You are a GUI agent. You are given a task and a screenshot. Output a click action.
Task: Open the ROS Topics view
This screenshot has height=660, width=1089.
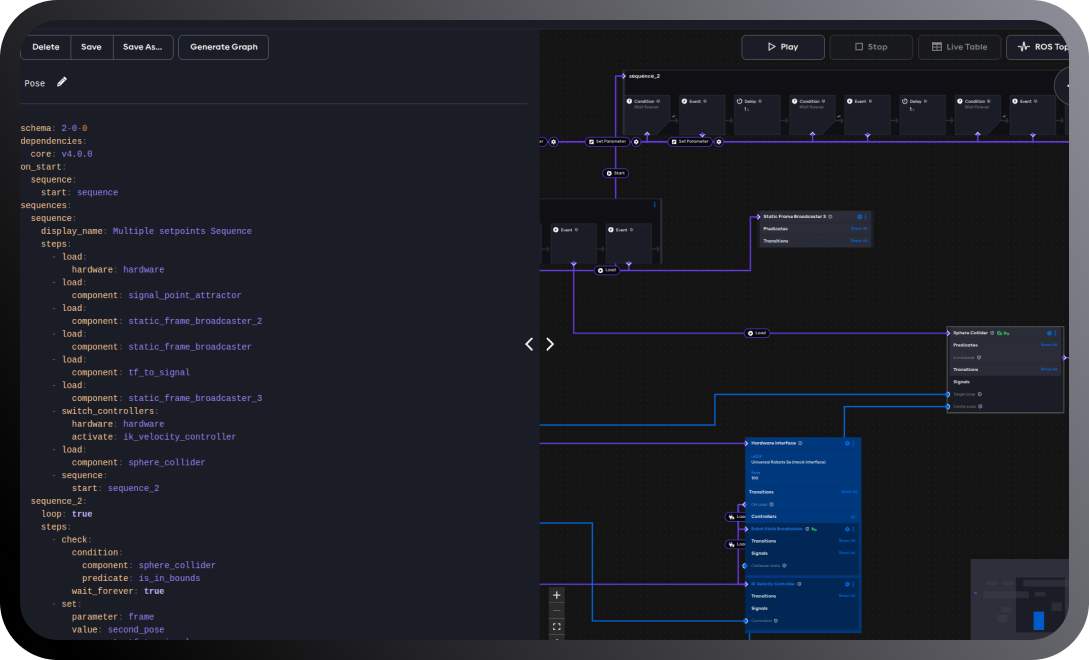click(1045, 47)
